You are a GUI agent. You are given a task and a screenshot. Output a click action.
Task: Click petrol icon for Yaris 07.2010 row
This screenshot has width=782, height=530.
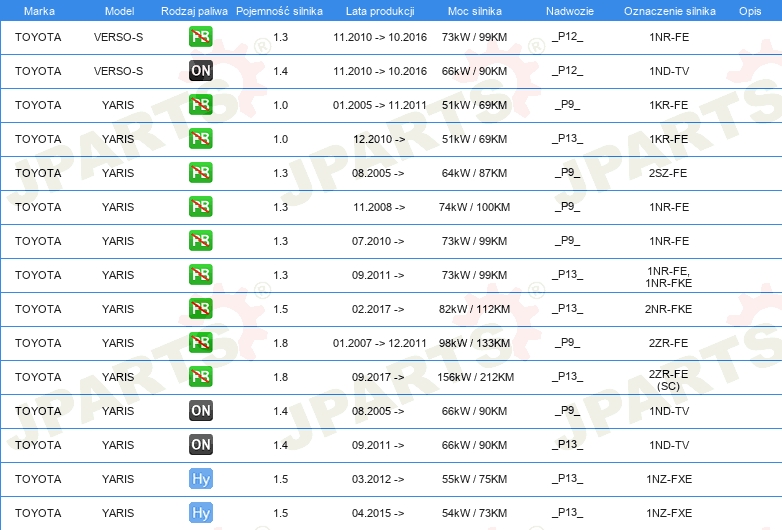point(200,240)
